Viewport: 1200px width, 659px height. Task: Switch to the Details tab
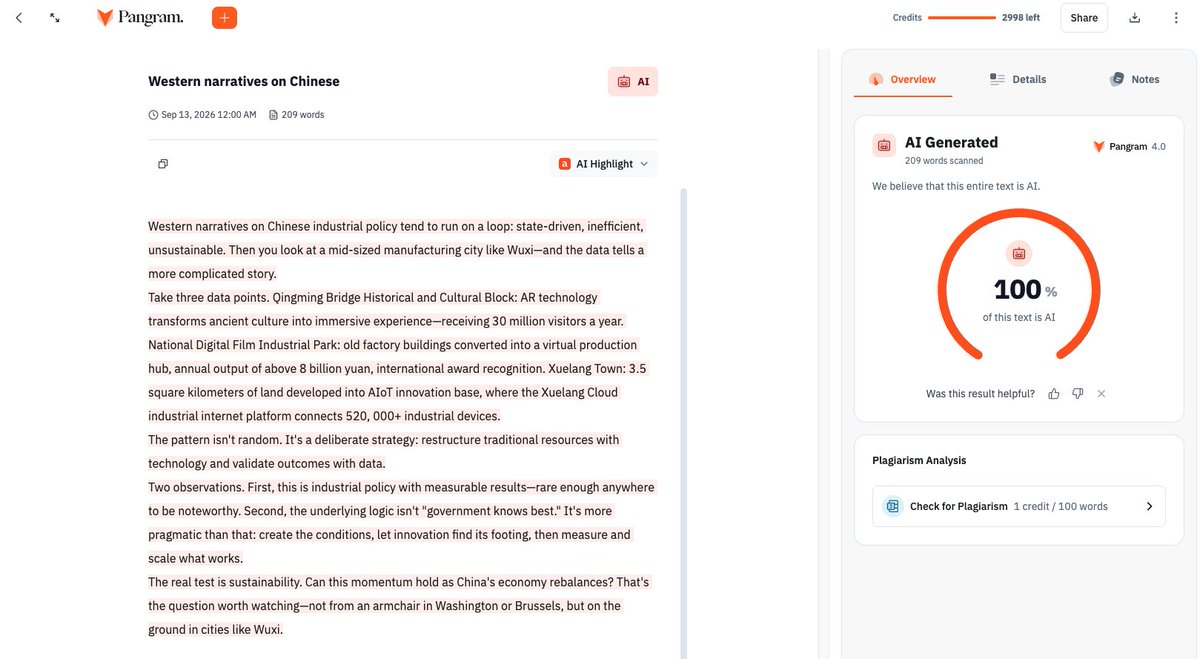click(x=1018, y=79)
